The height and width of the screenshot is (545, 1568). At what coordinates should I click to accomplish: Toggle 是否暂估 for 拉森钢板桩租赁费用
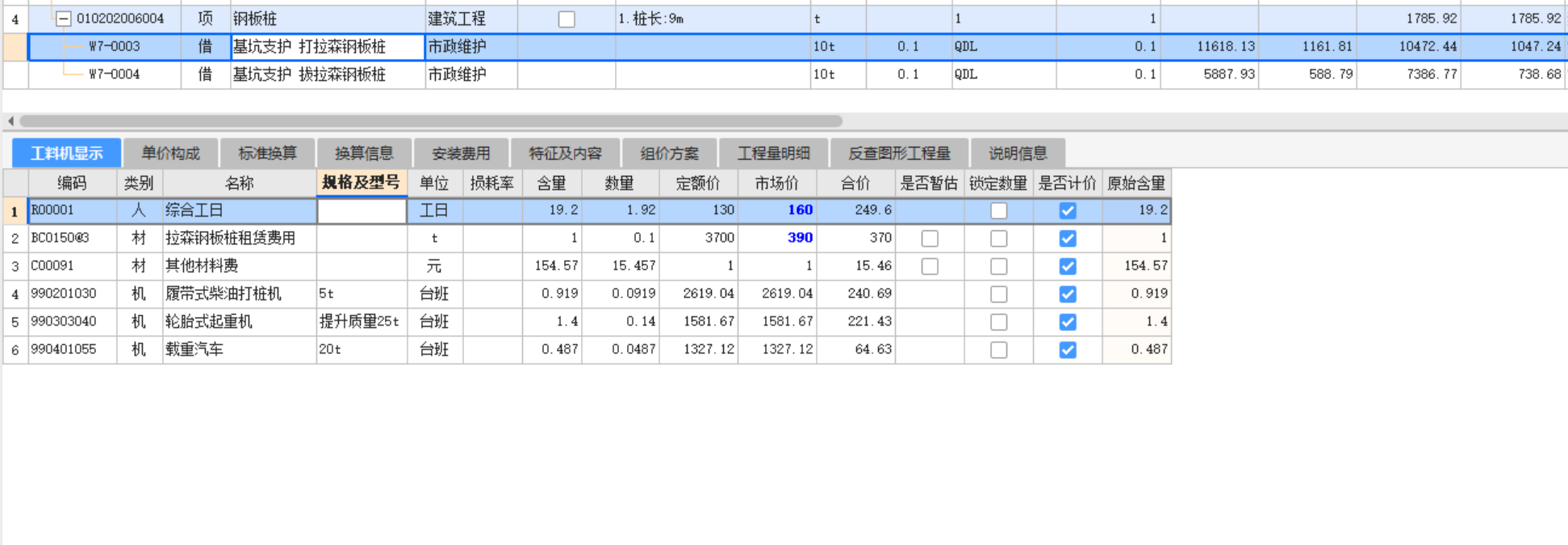[930, 238]
